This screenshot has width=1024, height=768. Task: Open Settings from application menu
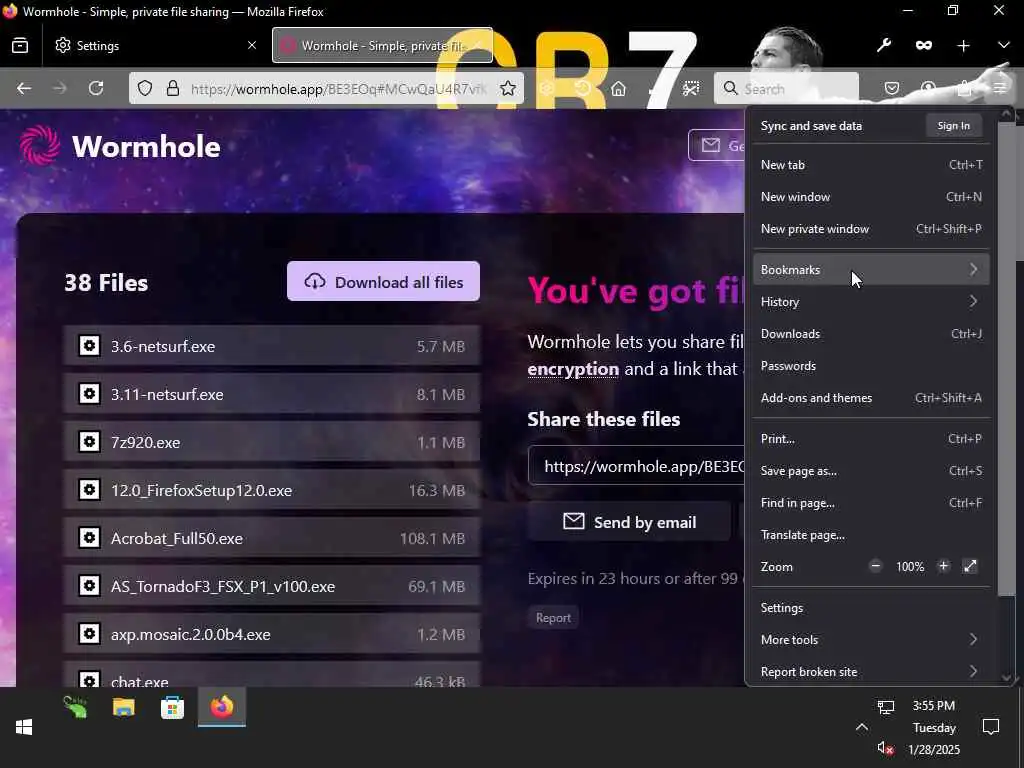871,607
